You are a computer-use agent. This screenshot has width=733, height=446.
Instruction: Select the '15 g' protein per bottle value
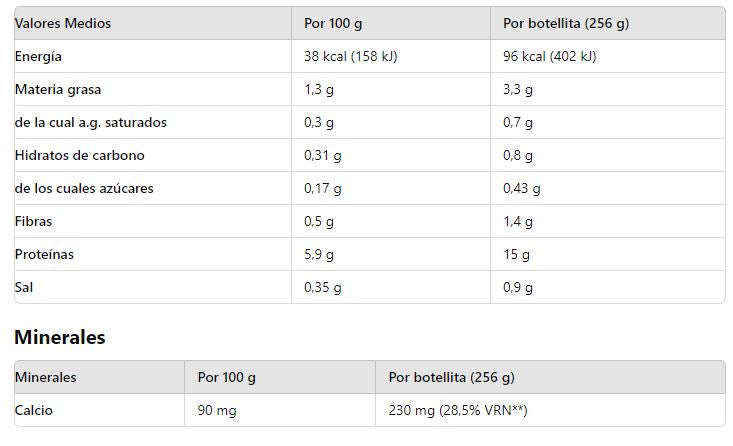[517, 254]
